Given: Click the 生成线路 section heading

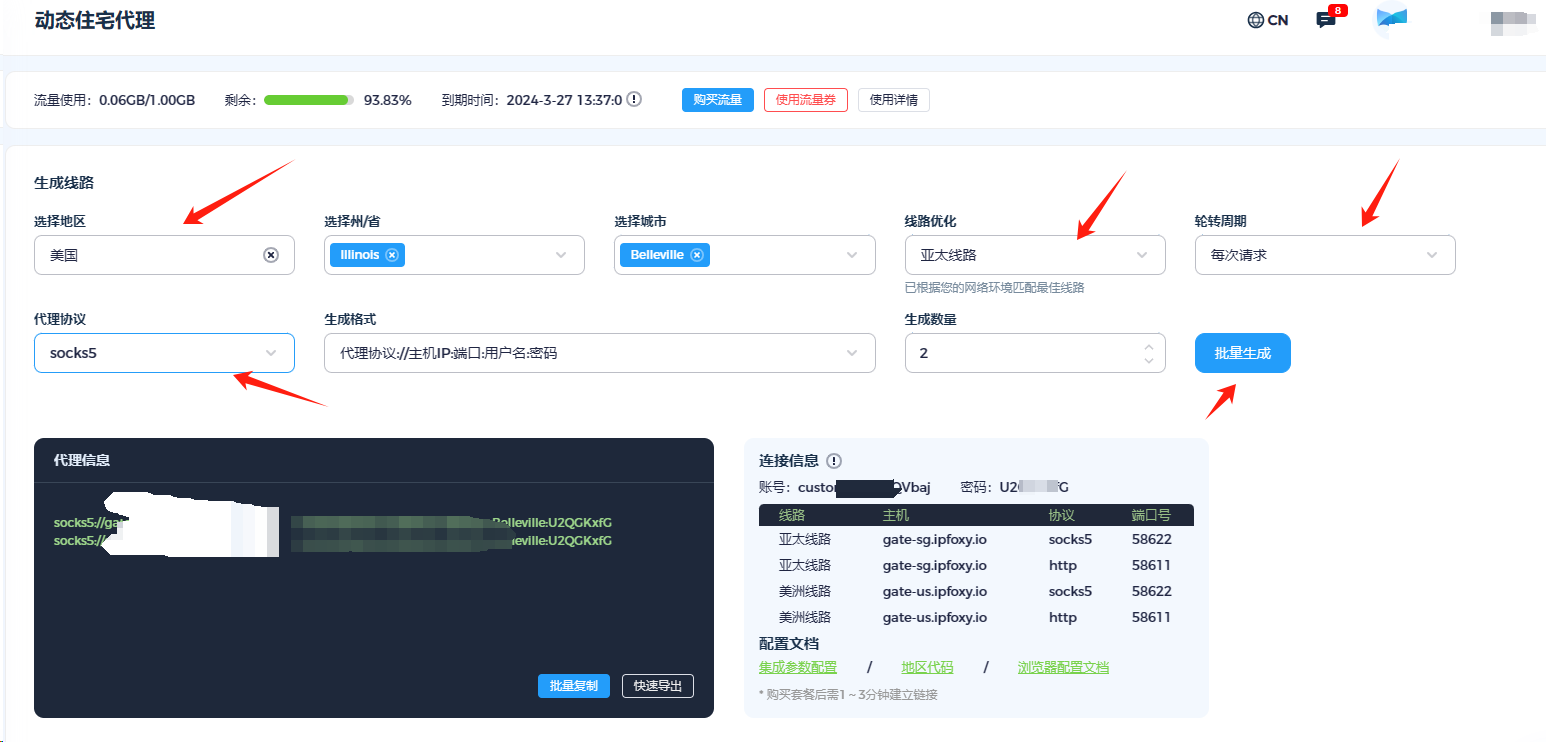Looking at the screenshot, I should pos(64,183).
